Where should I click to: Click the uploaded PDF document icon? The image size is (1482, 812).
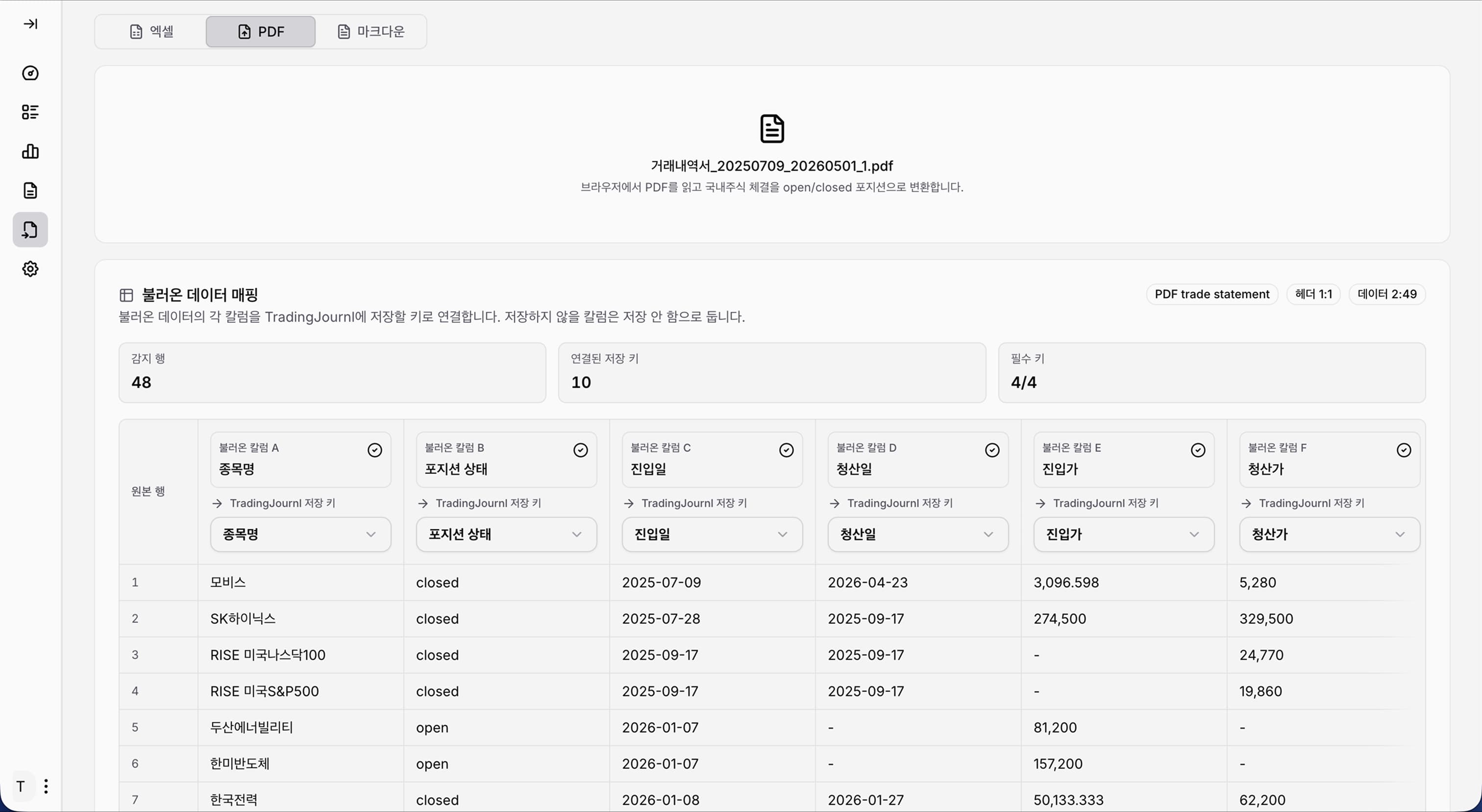pos(772,128)
